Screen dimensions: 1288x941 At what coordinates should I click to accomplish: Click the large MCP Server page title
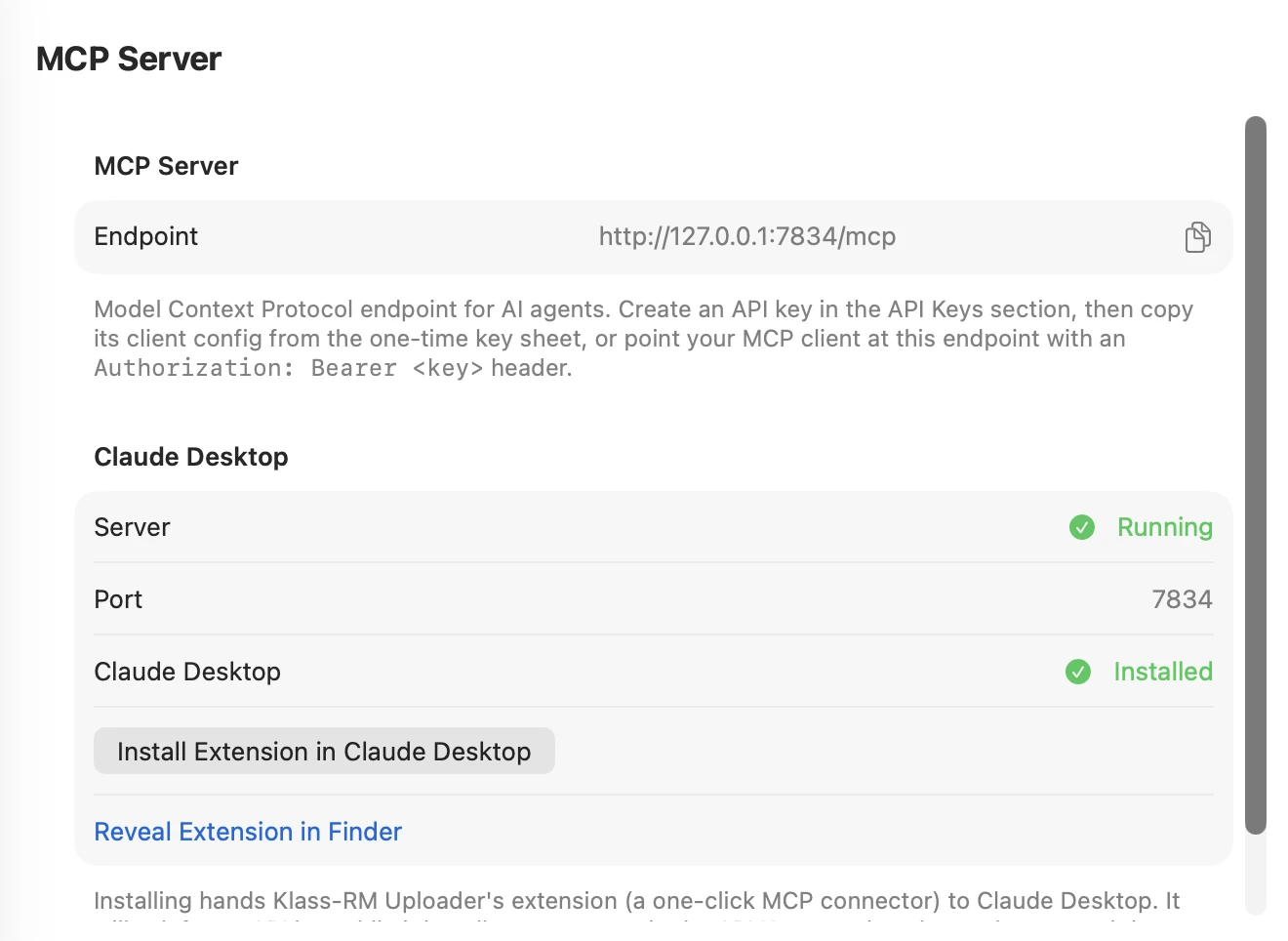[129, 59]
